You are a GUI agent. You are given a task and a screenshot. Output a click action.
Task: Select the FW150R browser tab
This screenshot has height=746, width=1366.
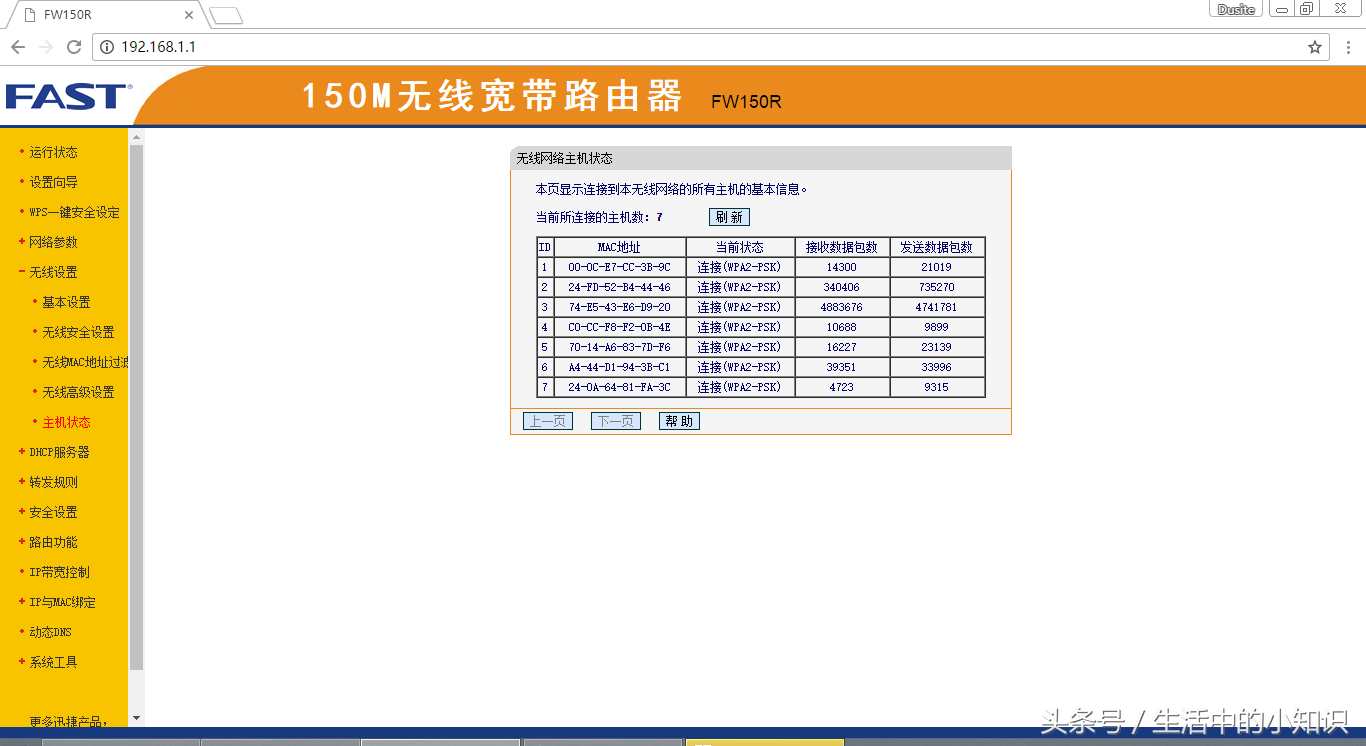coord(105,14)
